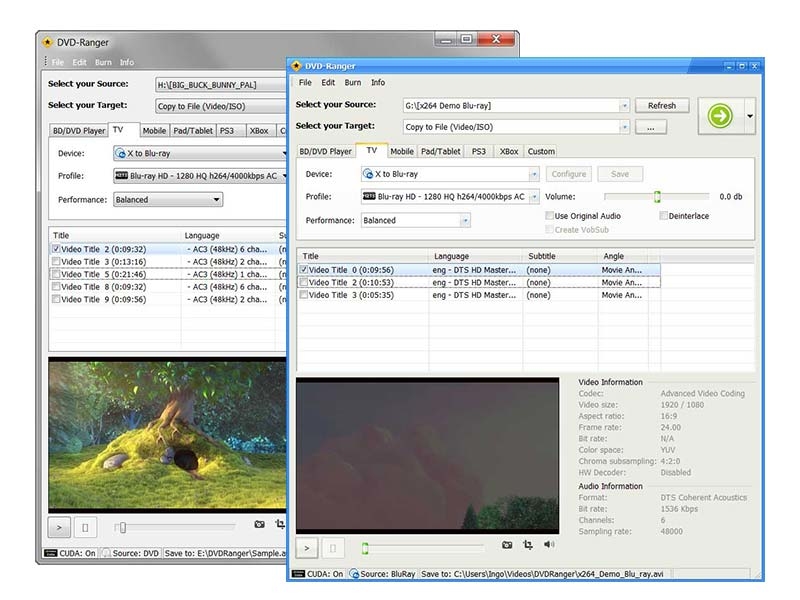Screen dimensions: 800x600
Task: Click crop icon in back window
Action: pos(280,524)
